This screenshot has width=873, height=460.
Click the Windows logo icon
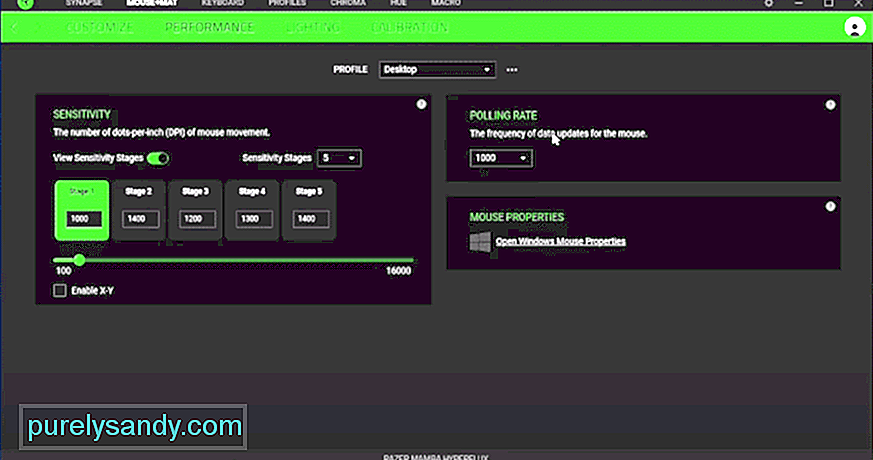(480, 242)
